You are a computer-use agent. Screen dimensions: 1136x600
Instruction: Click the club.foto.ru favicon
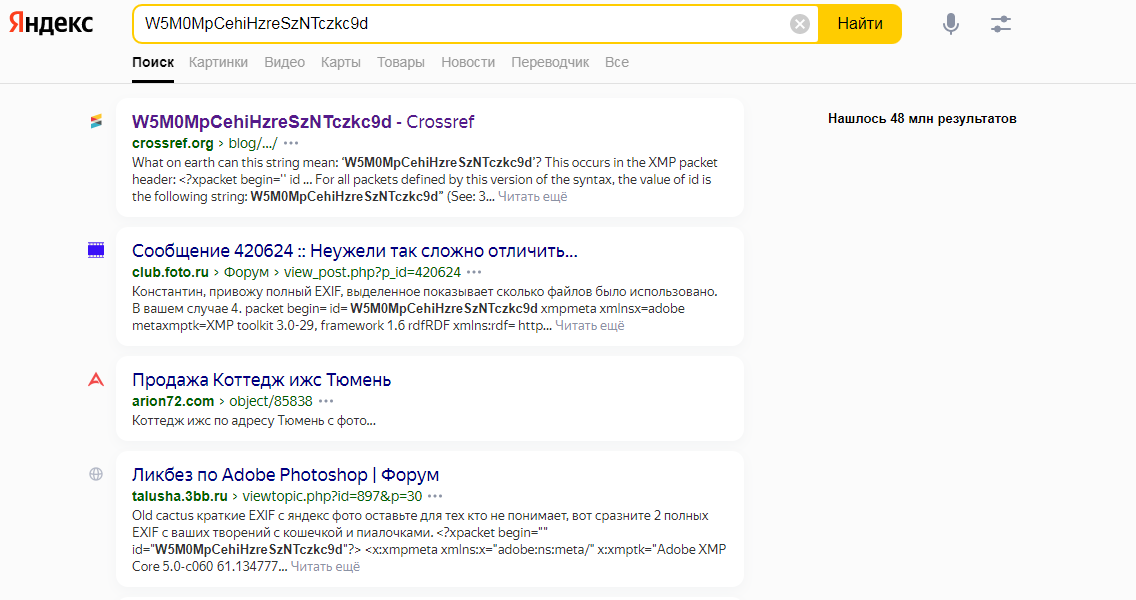(x=96, y=250)
